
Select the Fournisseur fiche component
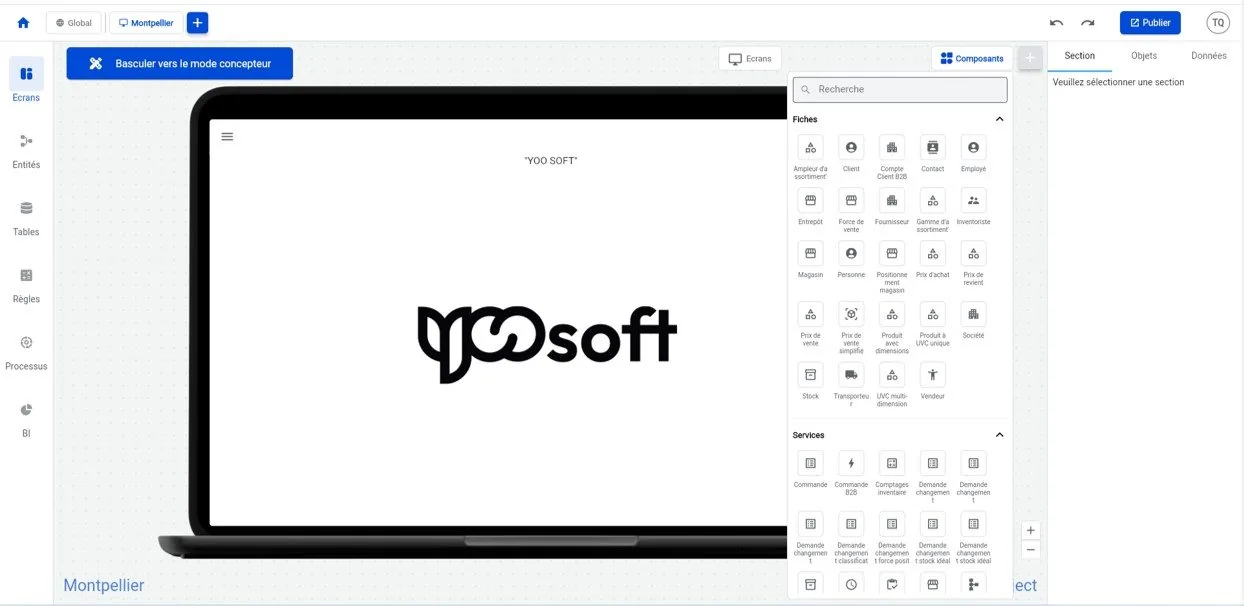(891, 207)
